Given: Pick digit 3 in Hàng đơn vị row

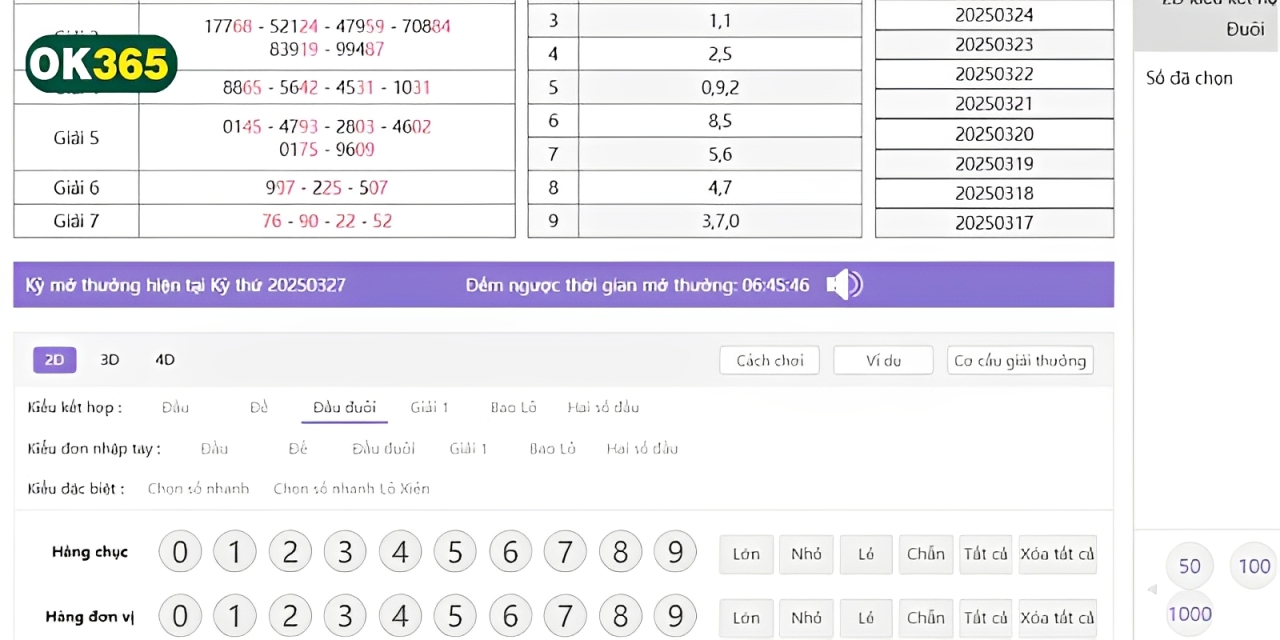Looking at the screenshot, I should [345, 616].
